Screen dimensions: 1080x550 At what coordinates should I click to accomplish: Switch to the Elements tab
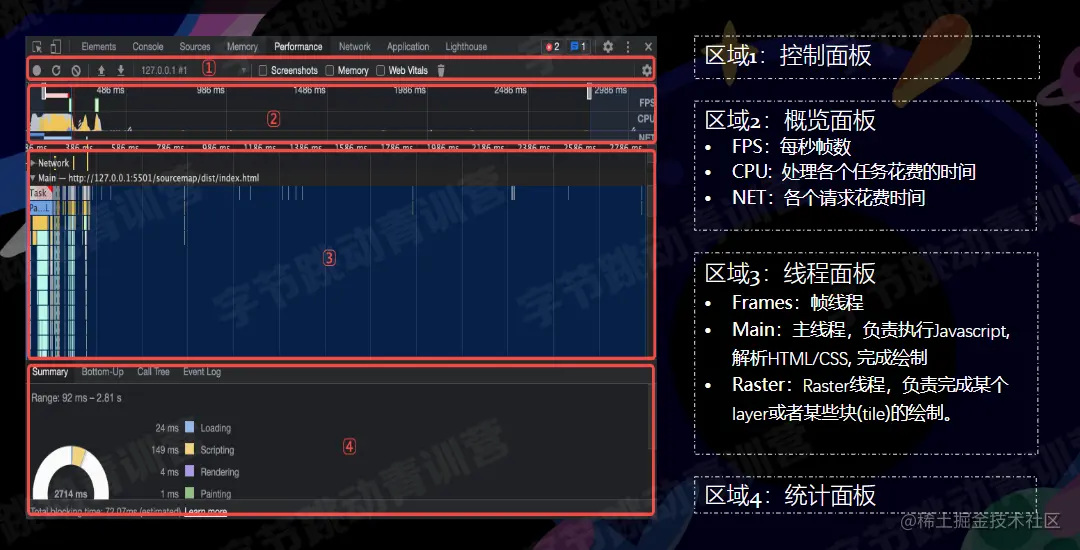tap(98, 47)
